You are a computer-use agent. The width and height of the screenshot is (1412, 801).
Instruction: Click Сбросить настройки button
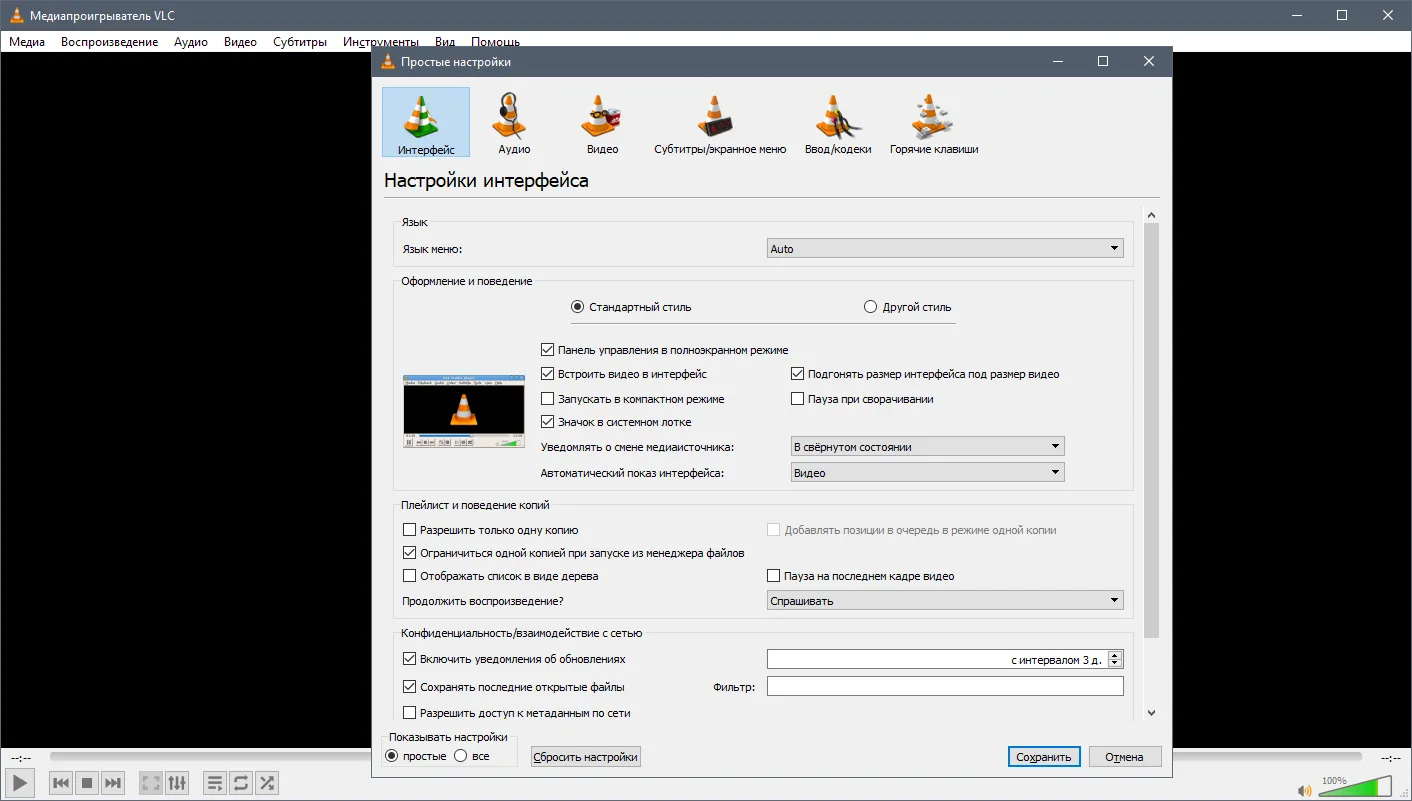point(585,757)
